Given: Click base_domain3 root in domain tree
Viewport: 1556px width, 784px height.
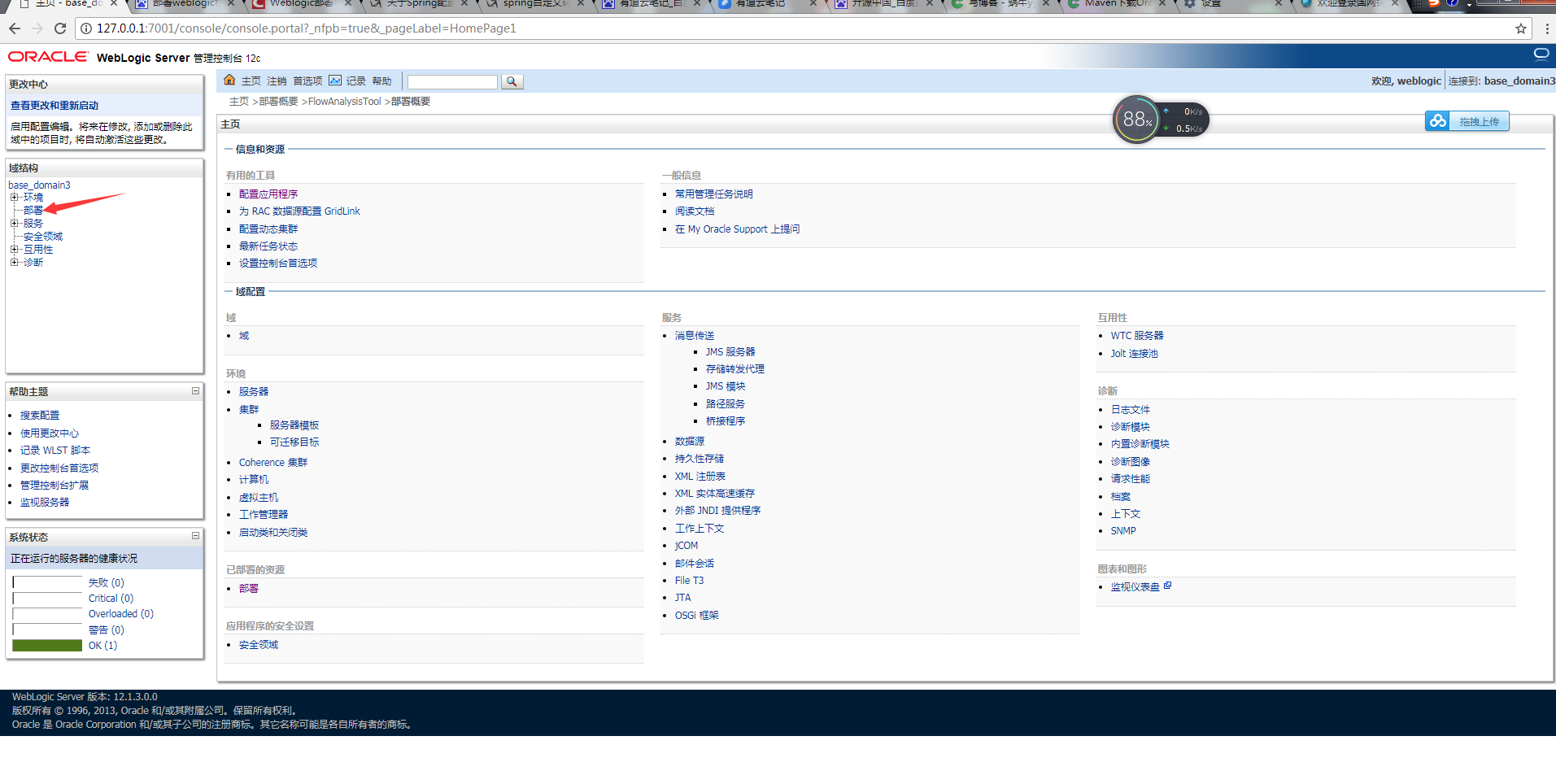Looking at the screenshot, I should (40, 185).
